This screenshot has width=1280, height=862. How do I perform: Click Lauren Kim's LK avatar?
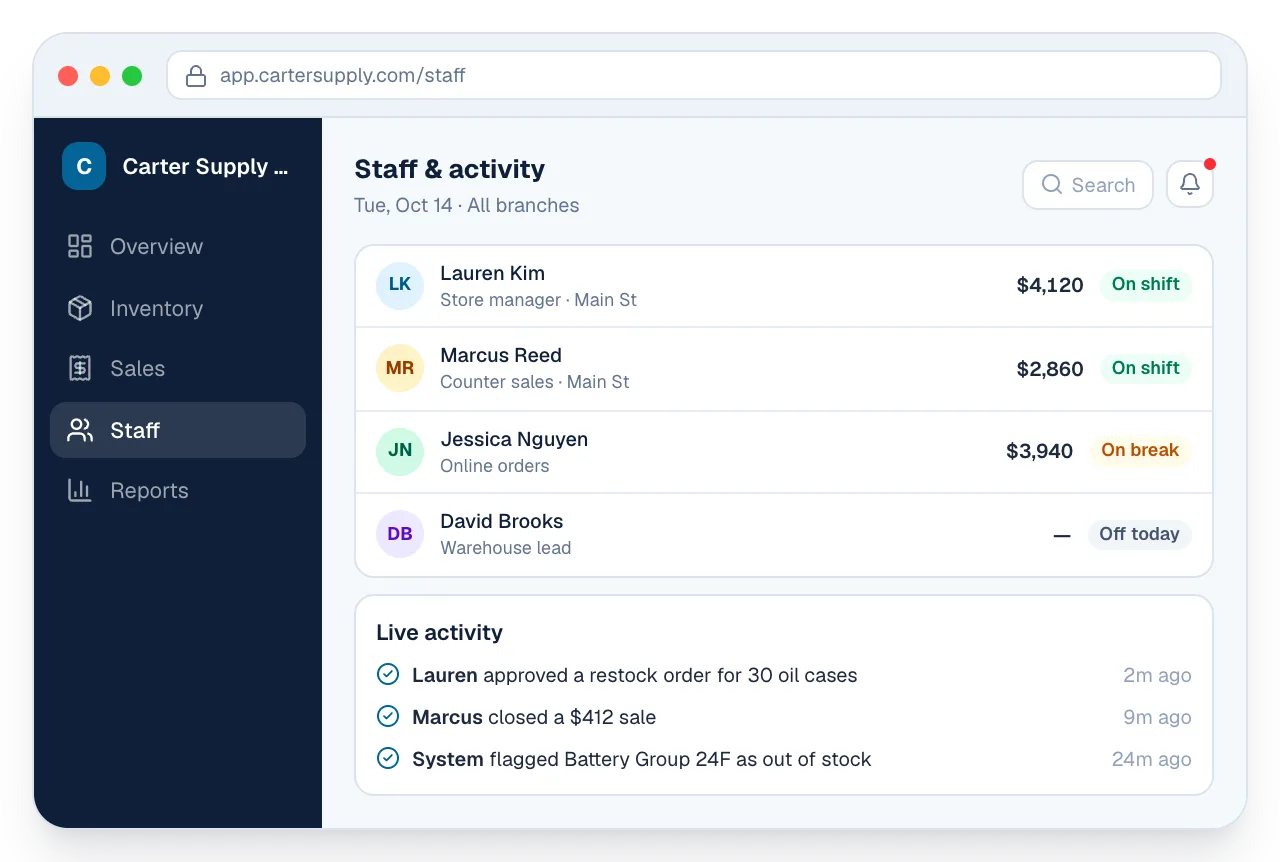(400, 285)
